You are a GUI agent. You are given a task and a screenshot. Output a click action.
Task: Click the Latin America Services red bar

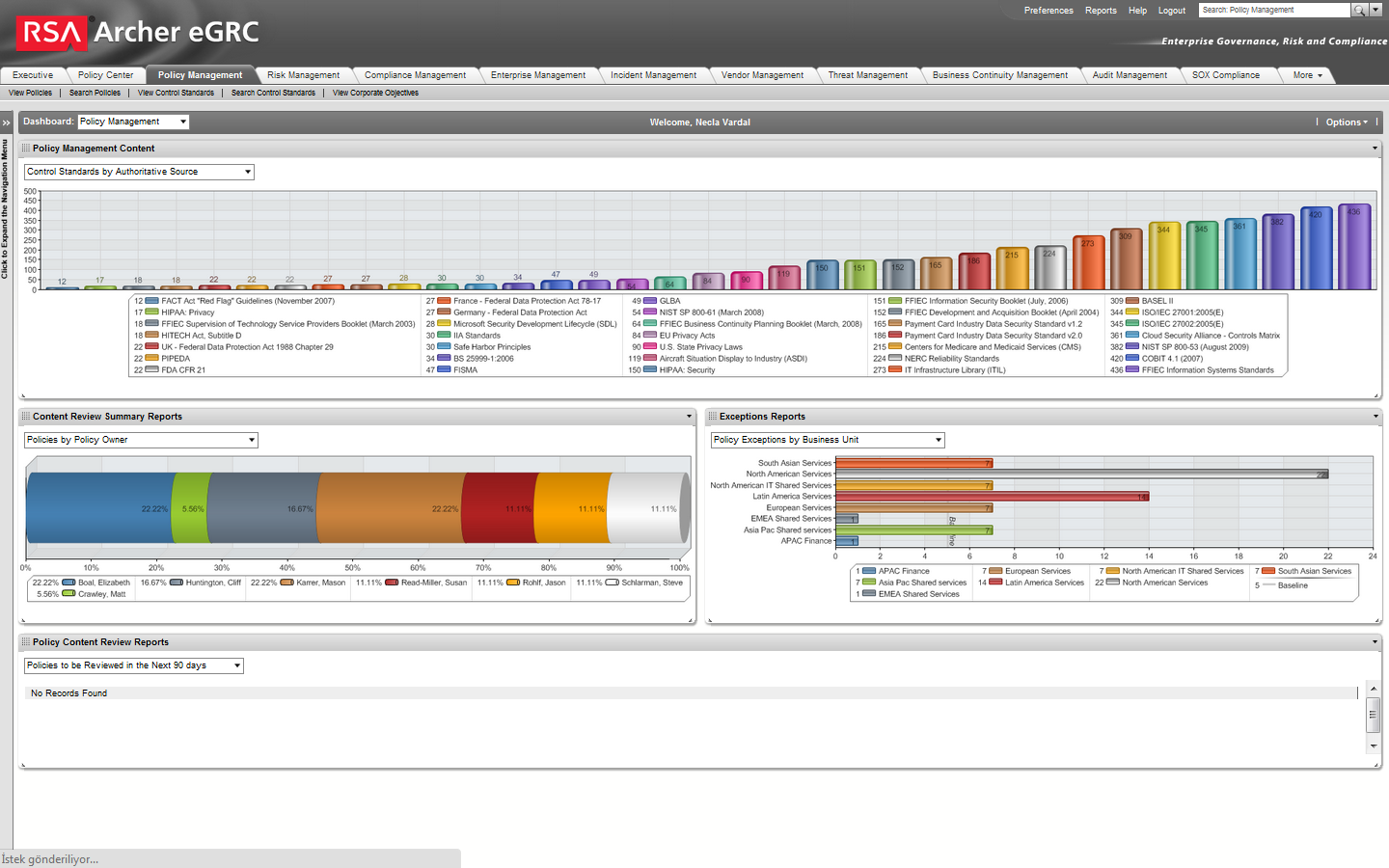click(992, 497)
